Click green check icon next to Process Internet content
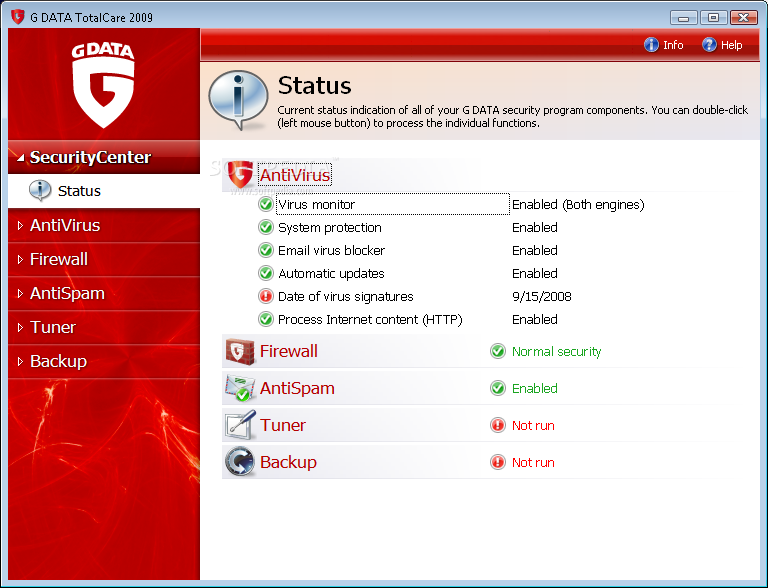This screenshot has height=588, width=768. 265,319
